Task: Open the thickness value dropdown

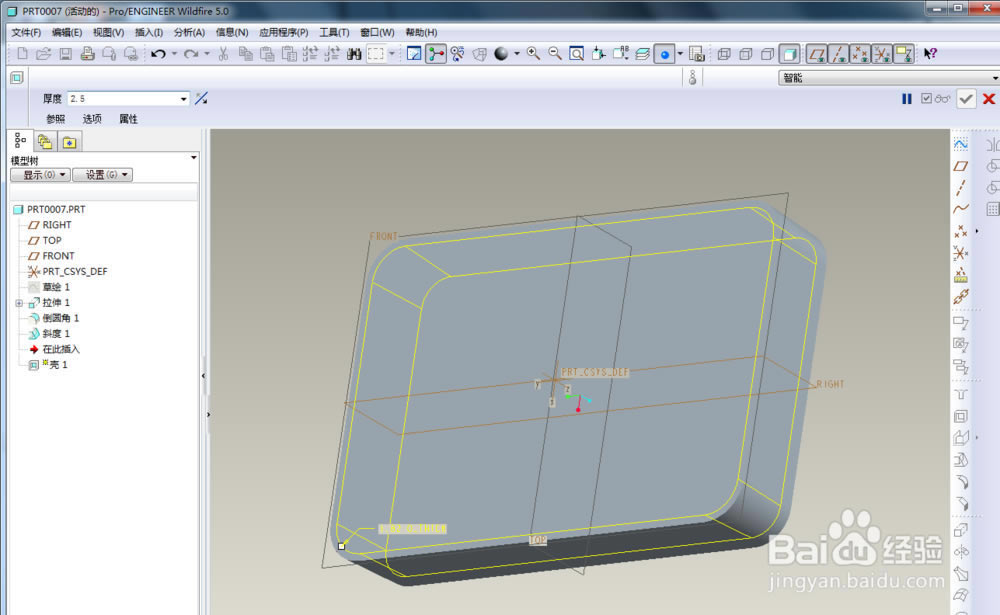Action: tap(184, 99)
